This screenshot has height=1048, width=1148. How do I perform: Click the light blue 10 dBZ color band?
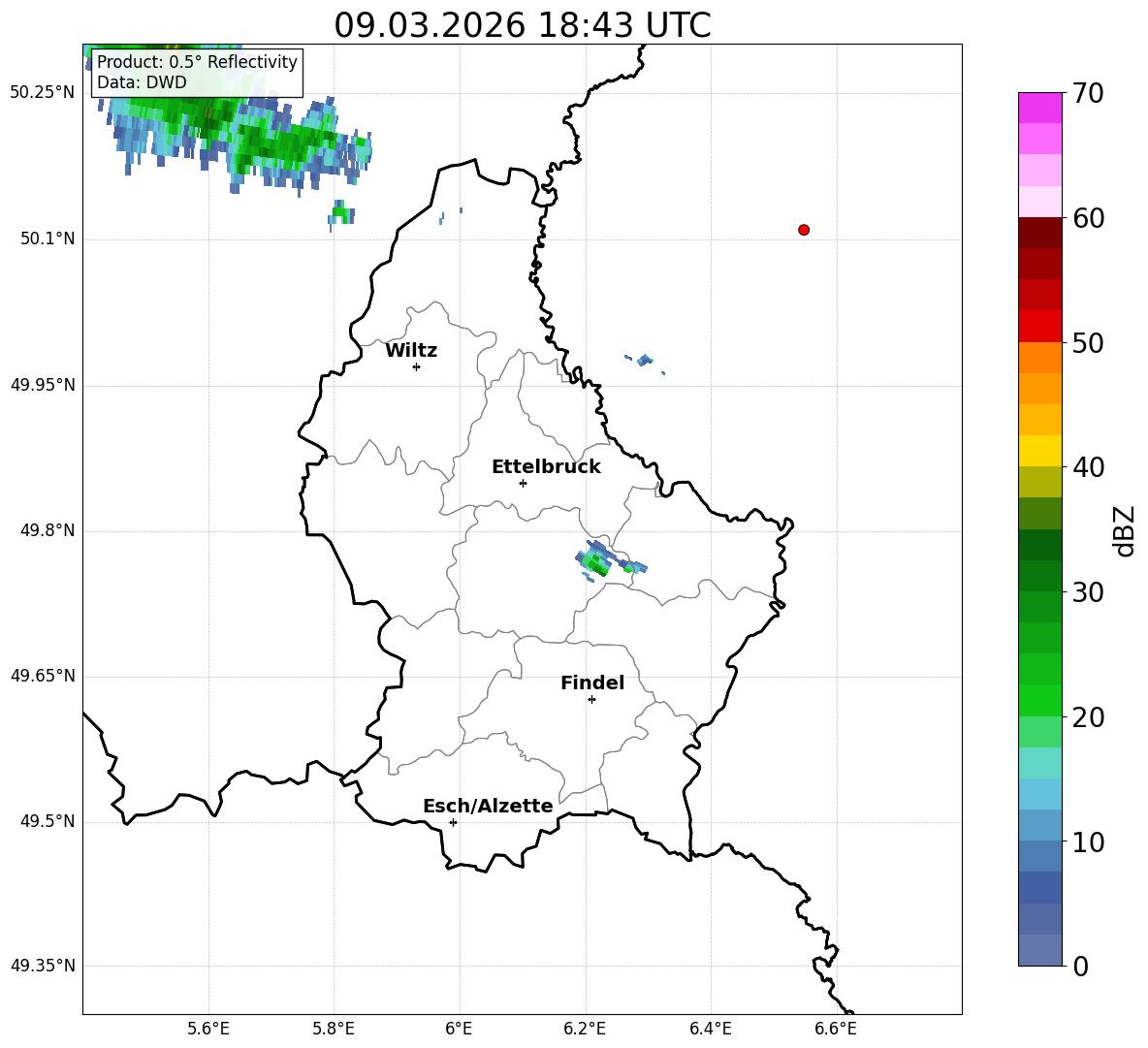tap(1039, 825)
